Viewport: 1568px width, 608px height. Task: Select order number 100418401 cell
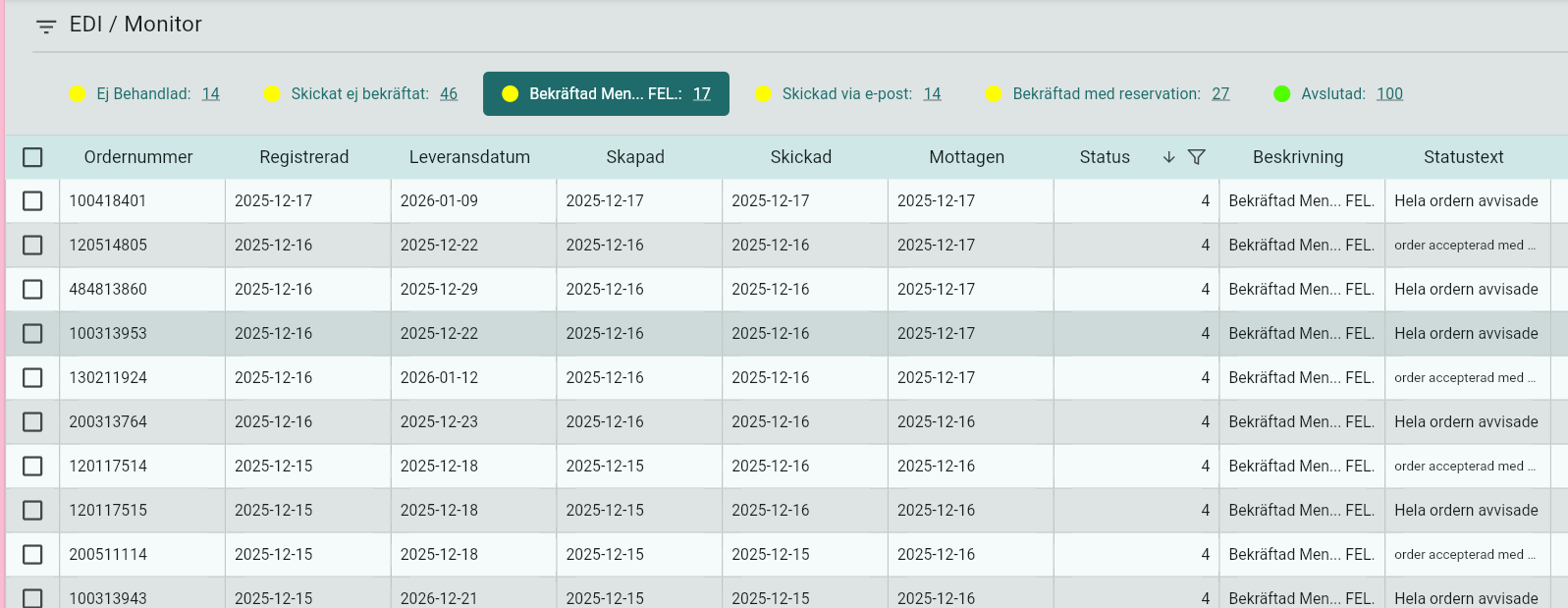coord(142,201)
